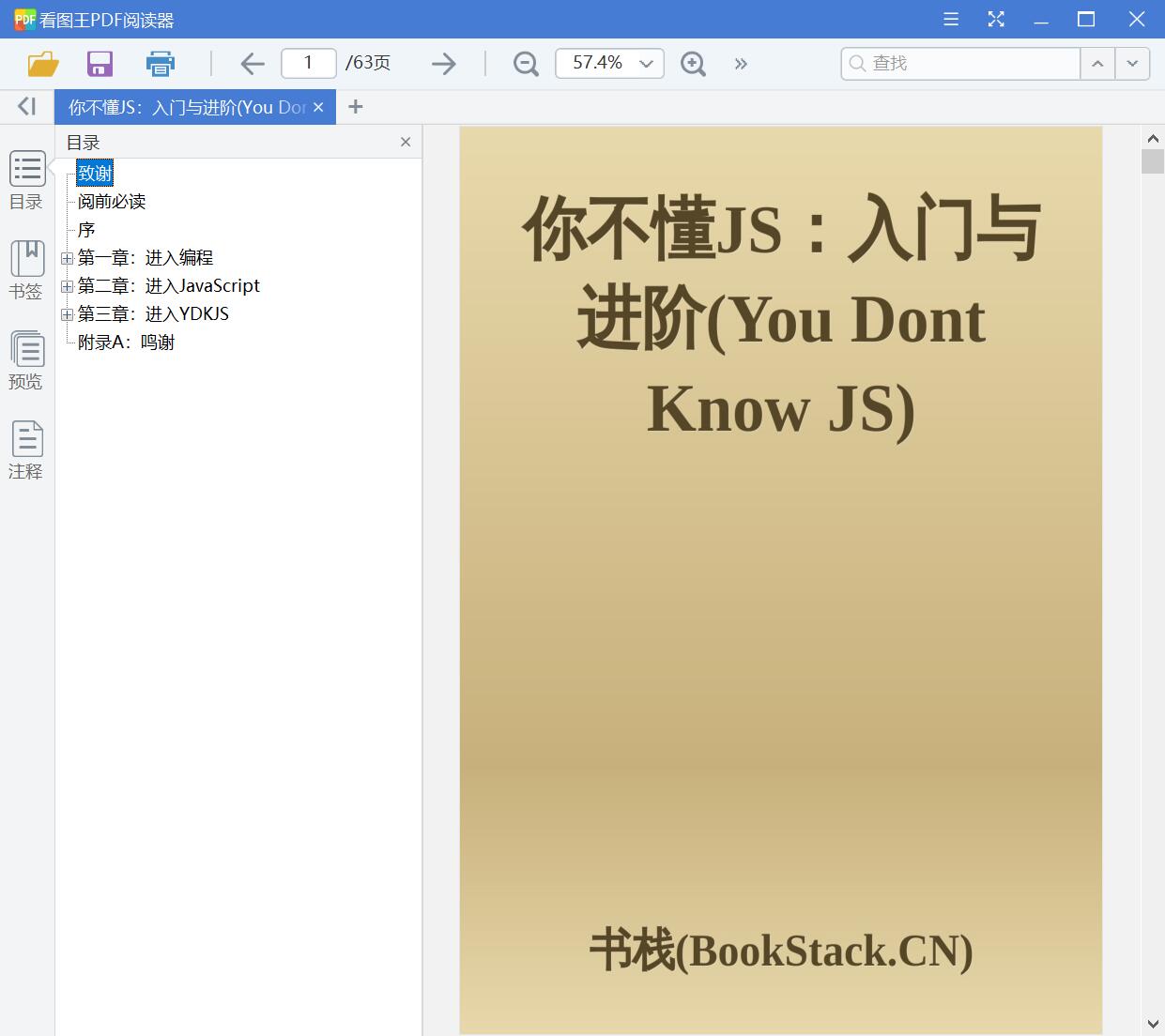Click the 查找 search field

(x=960, y=63)
